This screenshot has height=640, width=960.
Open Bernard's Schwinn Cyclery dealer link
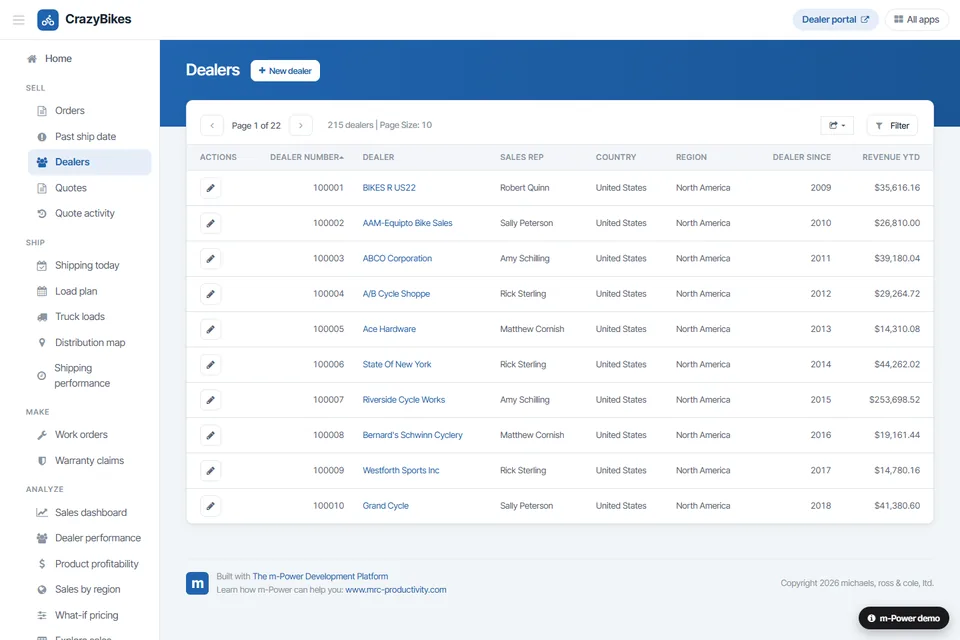pyautogui.click(x=413, y=435)
